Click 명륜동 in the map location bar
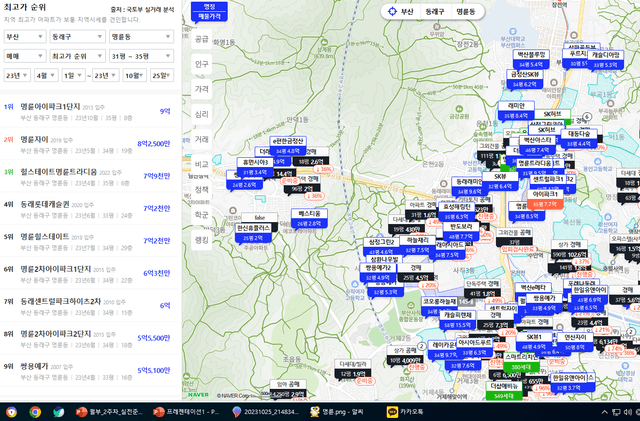640x421 pixels. coord(466,11)
